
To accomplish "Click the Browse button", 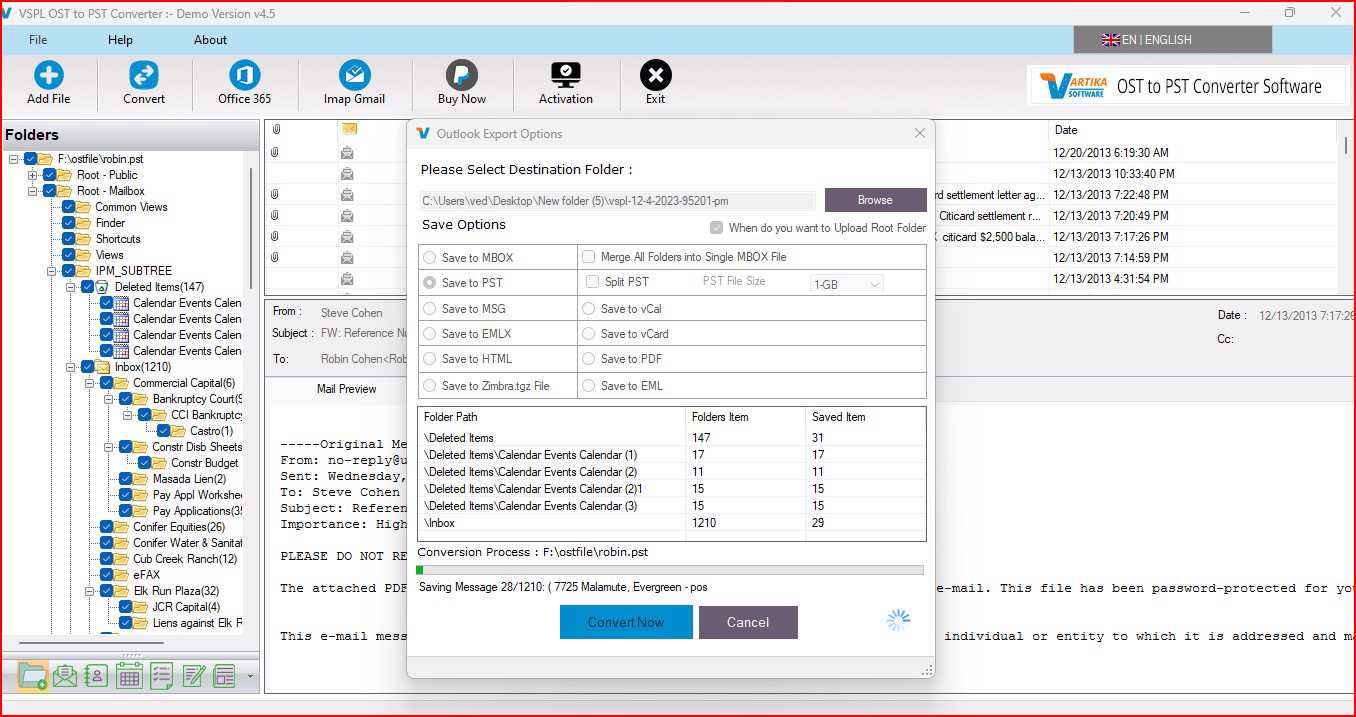I will (x=874, y=200).
